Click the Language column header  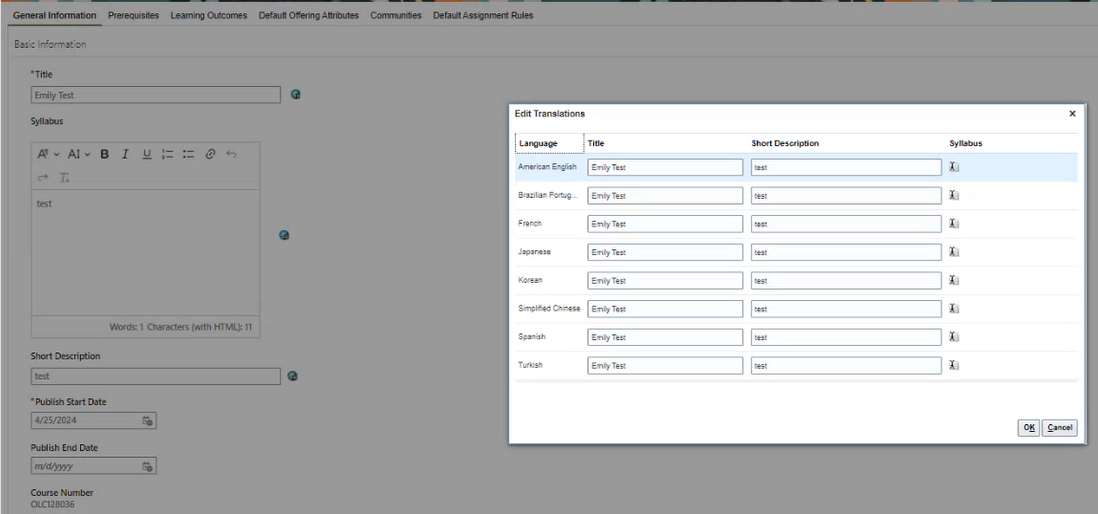549,143
